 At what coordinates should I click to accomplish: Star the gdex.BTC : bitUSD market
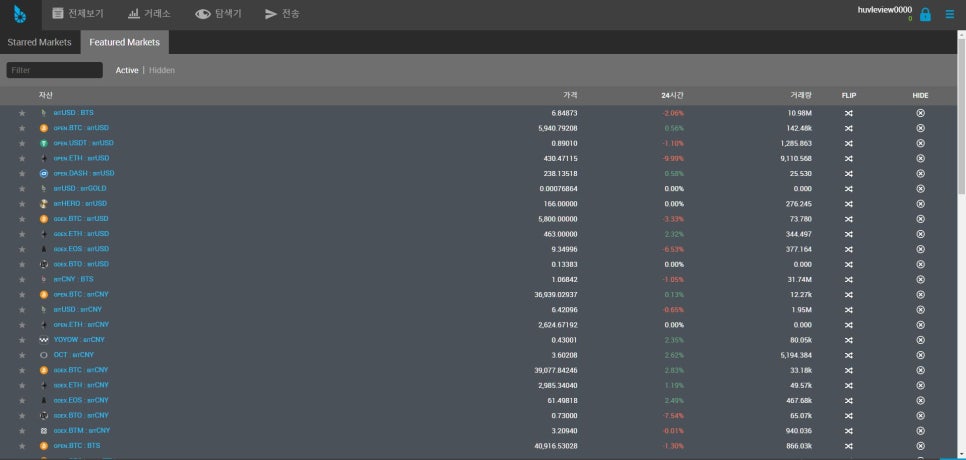pyautogui.click(x=22, y=219)
